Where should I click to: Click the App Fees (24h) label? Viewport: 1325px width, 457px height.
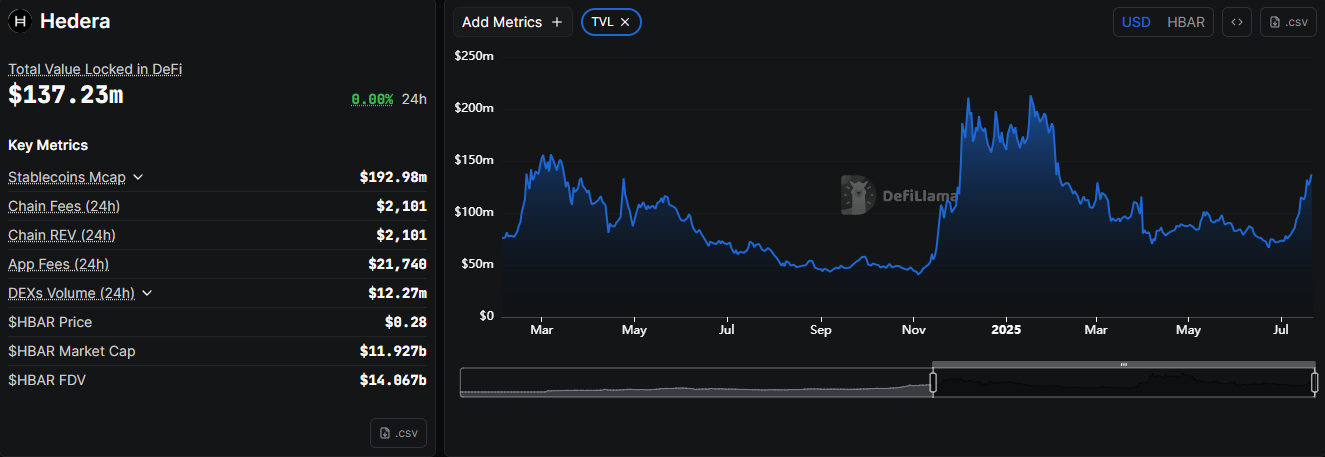[x=58, y=264]
